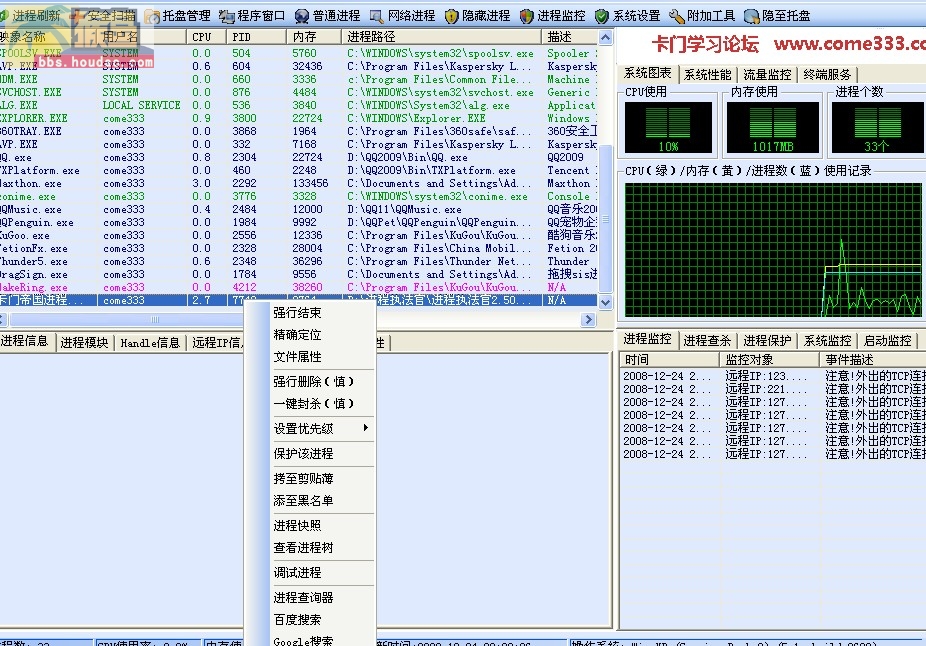Choose 精确定位 in context menu
The image size is (926, 646).
click(297, 334)
